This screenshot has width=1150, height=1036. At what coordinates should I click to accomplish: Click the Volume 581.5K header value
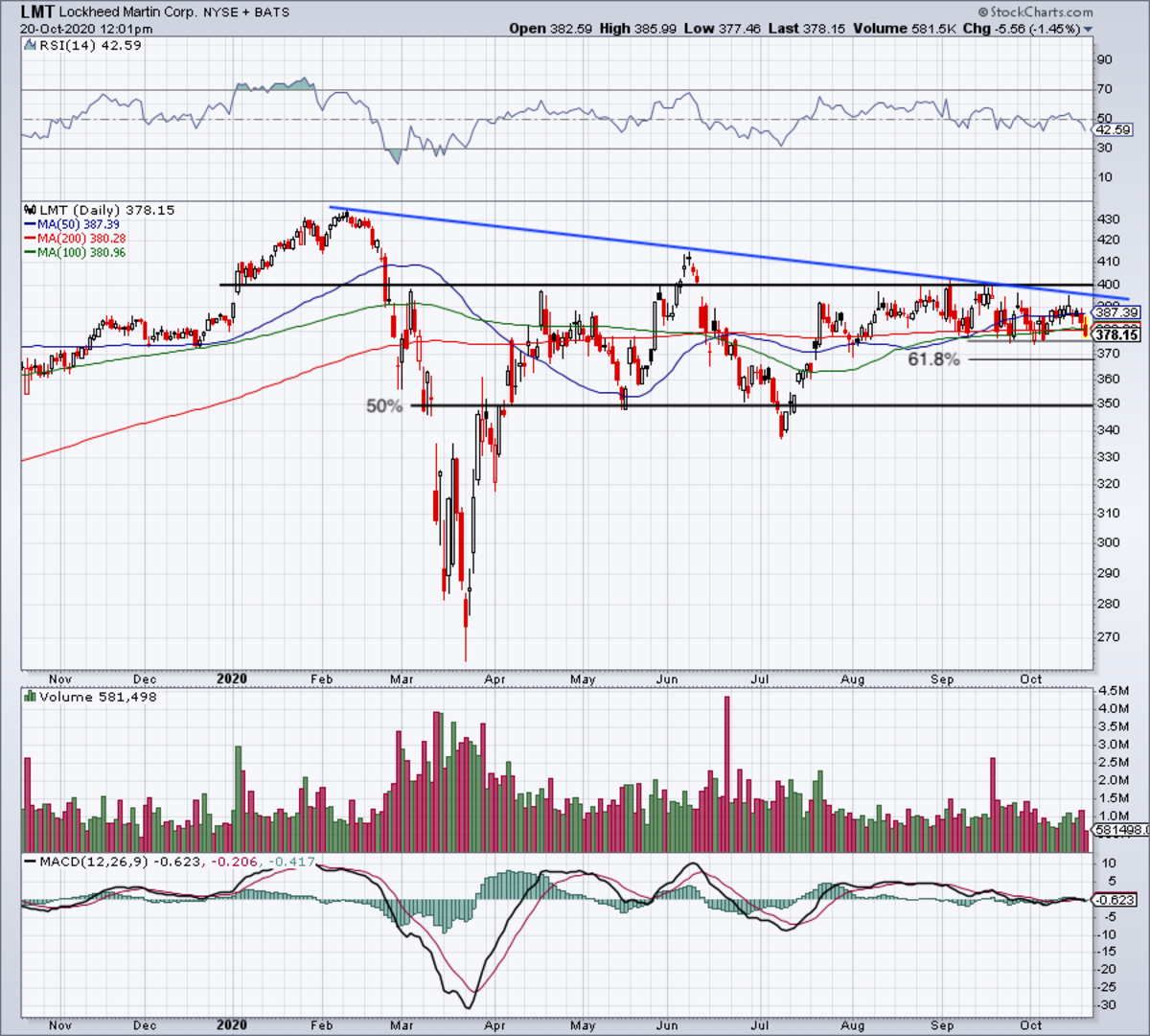tap(907, 29)
